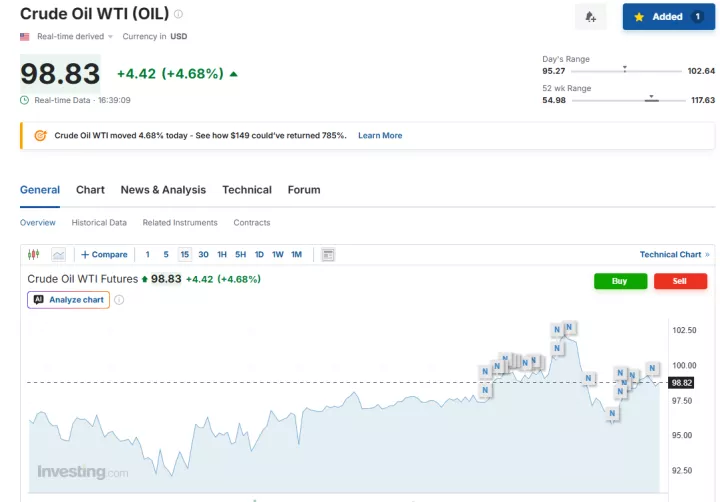Expand the Technical Chart link arrow
The image size is (720, 502).
tap(707, 255)
